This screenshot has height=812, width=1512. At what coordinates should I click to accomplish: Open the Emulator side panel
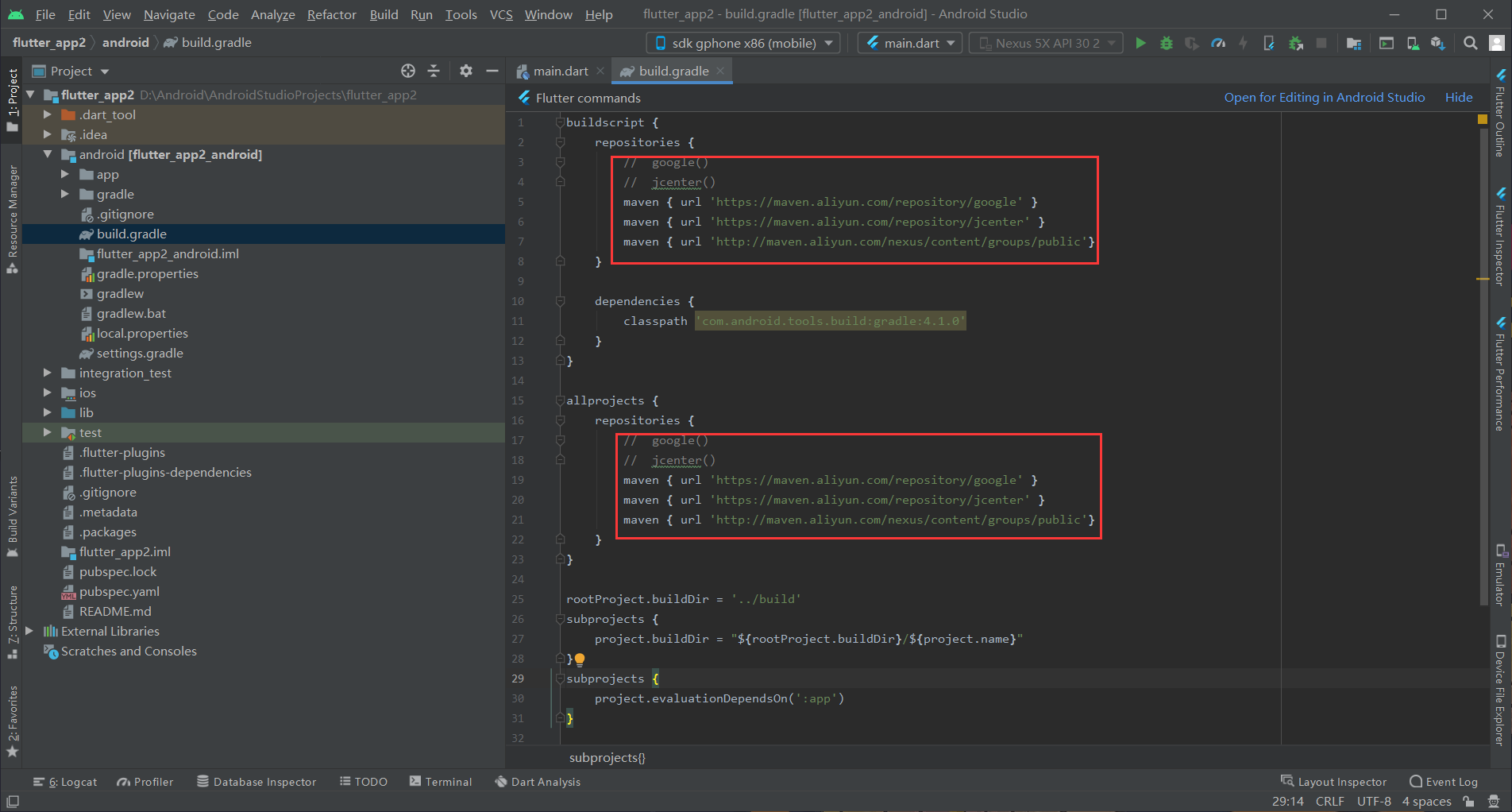(1500, 575)
